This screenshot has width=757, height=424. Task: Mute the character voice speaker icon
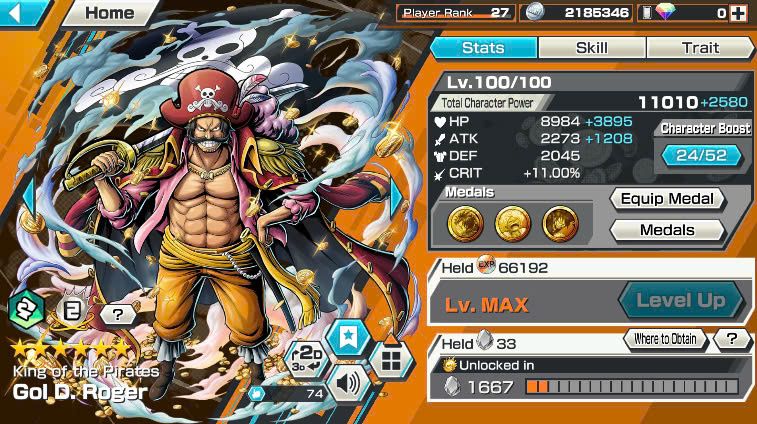pos(348,385)
